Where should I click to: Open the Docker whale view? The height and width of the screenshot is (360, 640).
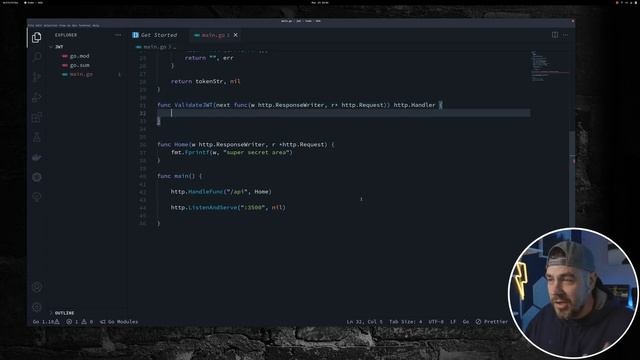pos(37,157)
